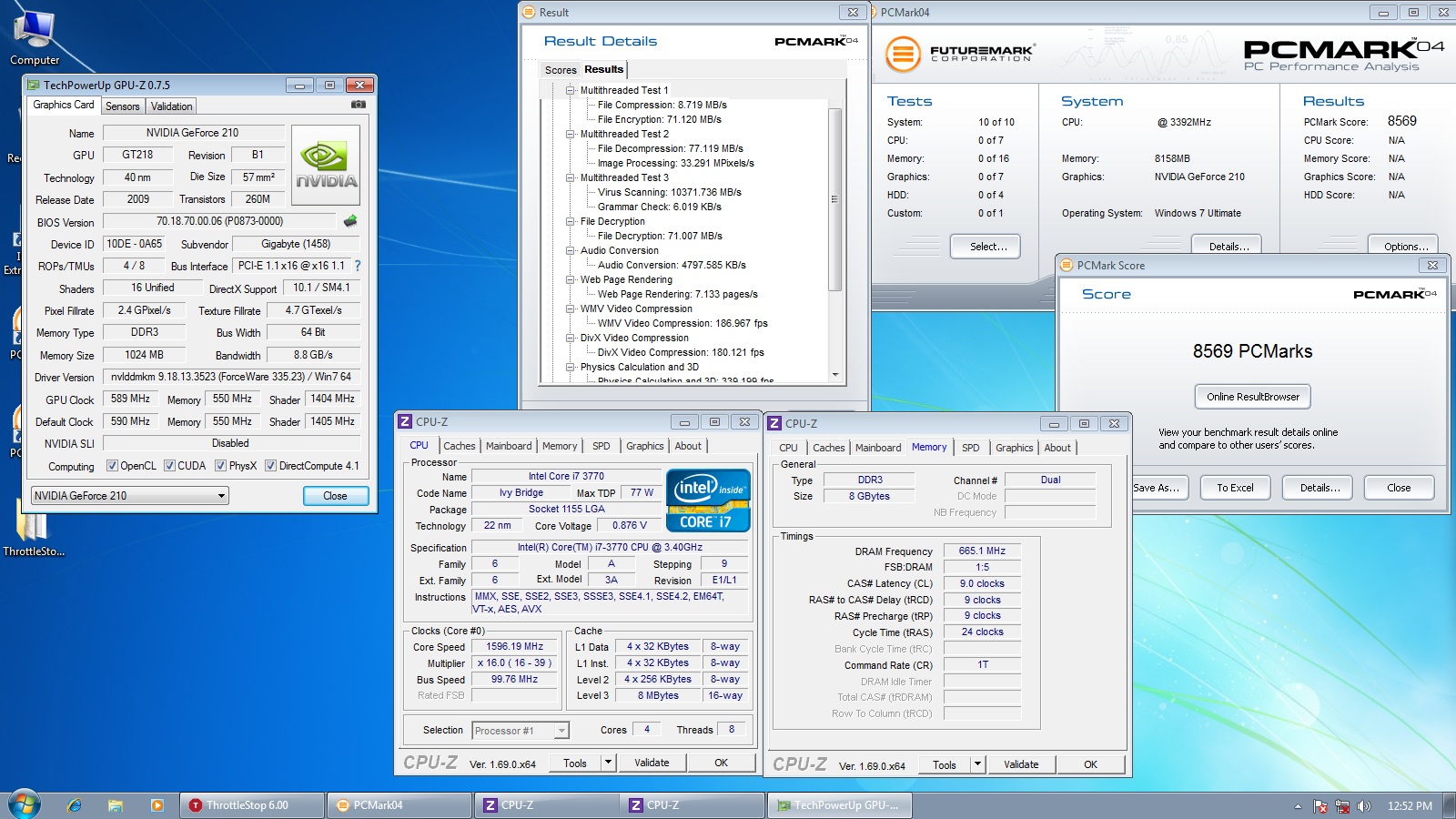The image size is (1456, 819).
Task: Switch to first CPU-Z taskbar button
Action: coord(547,805)
